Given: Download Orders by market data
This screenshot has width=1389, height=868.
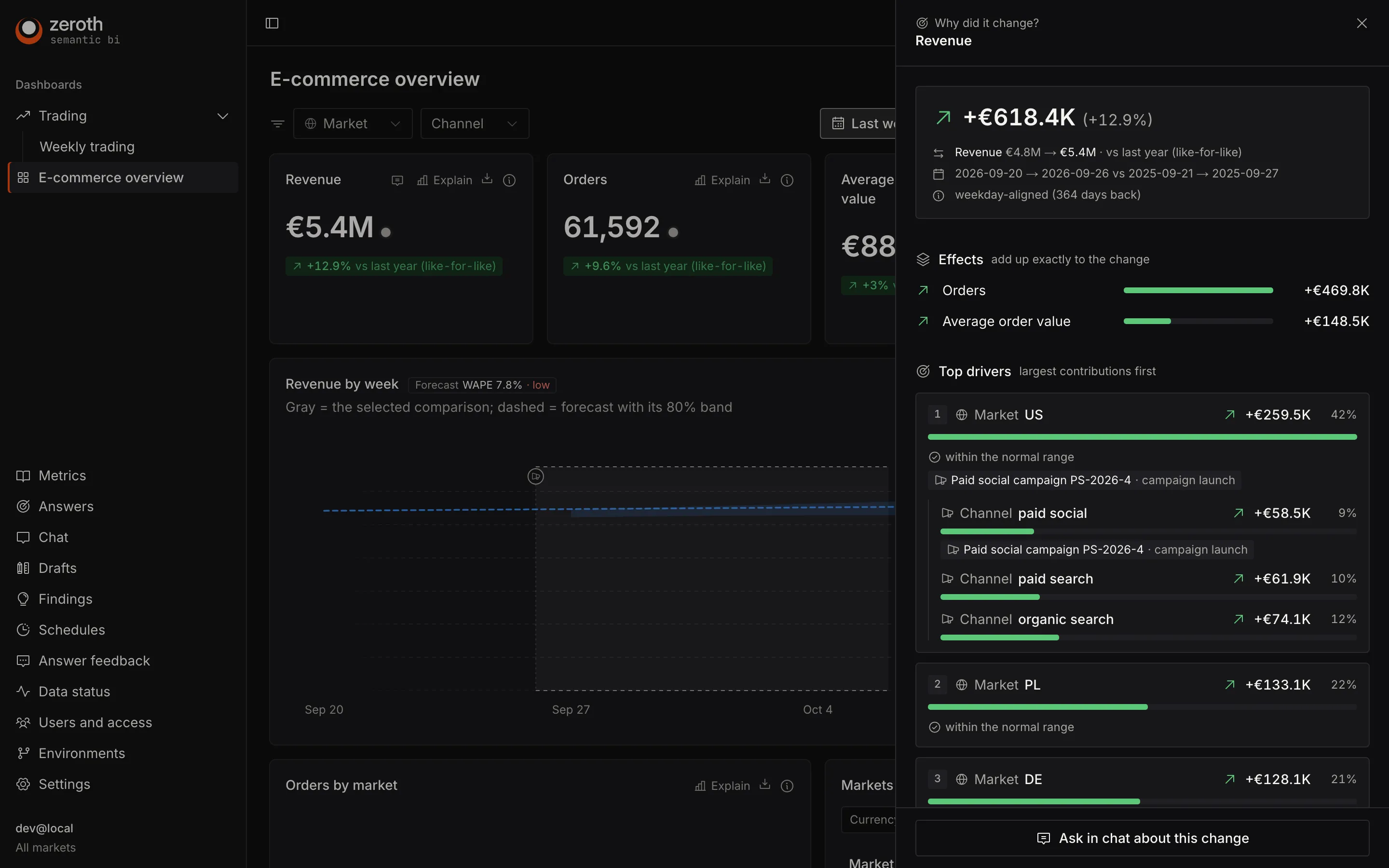Looking at the screenshot, I should pos(765,785).
